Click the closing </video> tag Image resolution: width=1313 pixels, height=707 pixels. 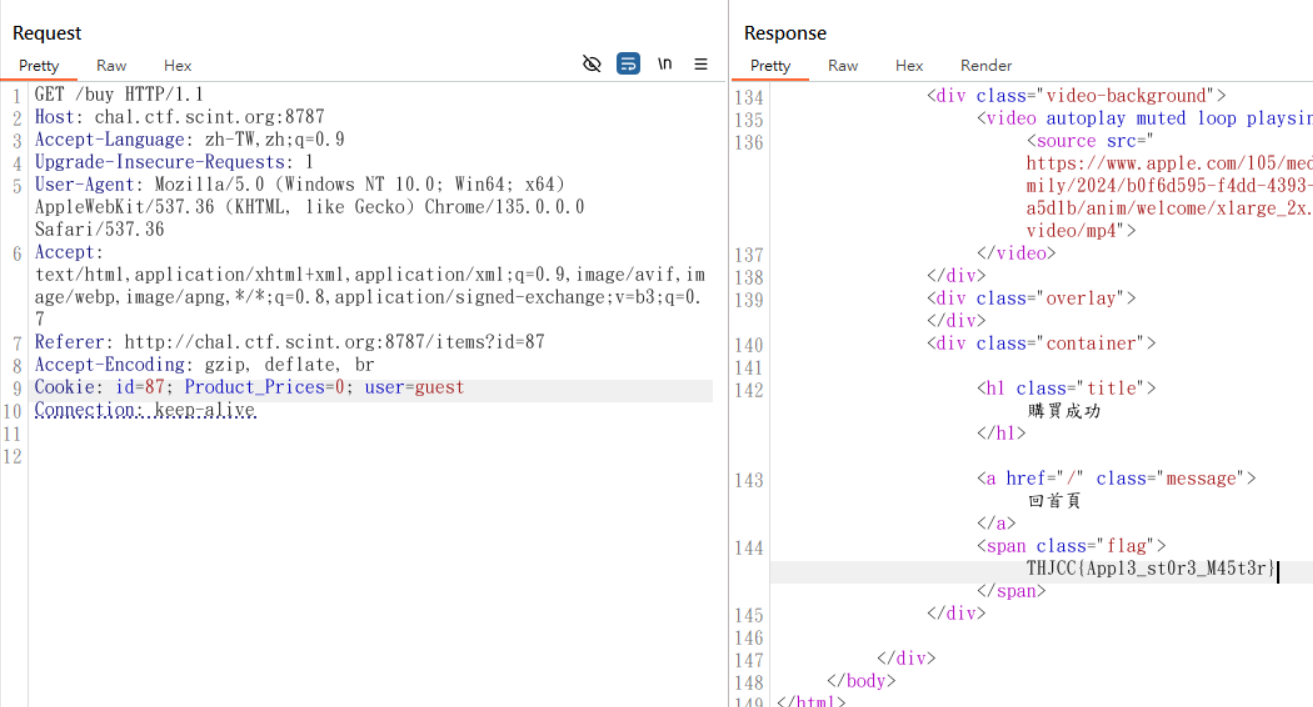1016,253
